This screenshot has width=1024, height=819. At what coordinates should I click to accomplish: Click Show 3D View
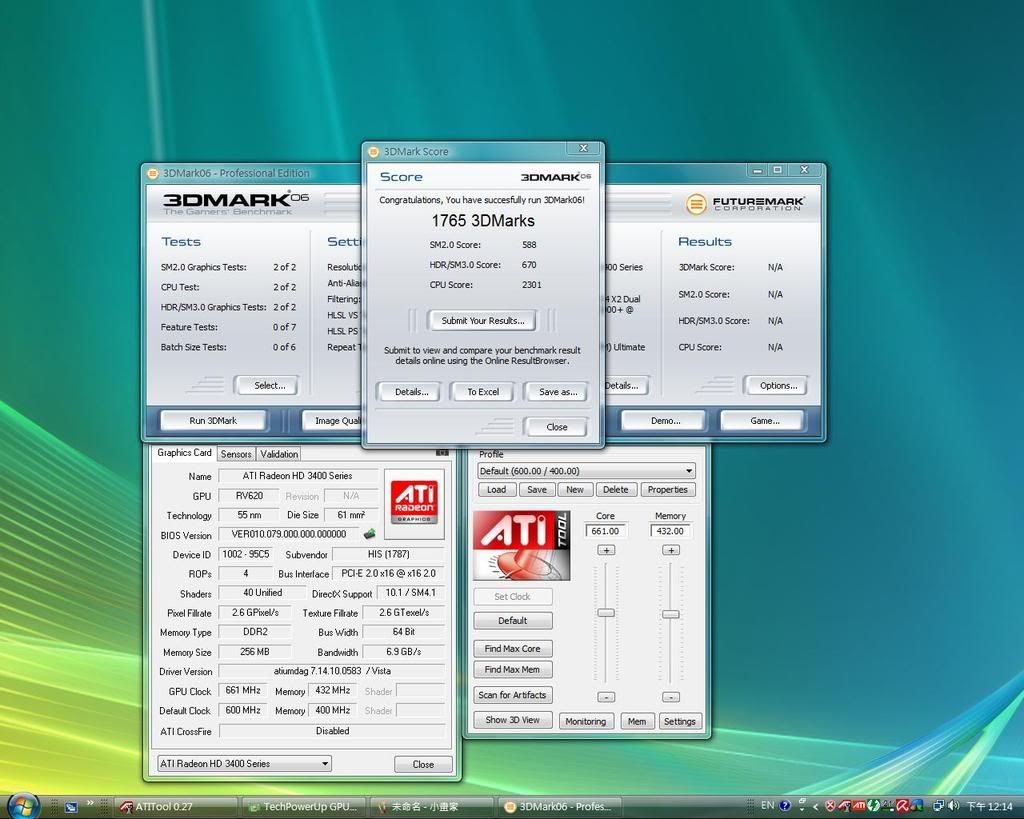tap(513, 720)
